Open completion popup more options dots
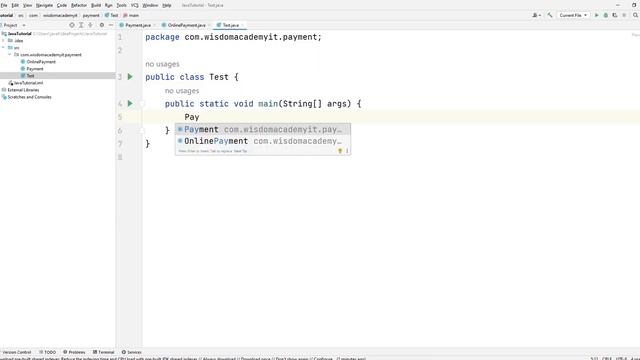 tap(347, 151)
